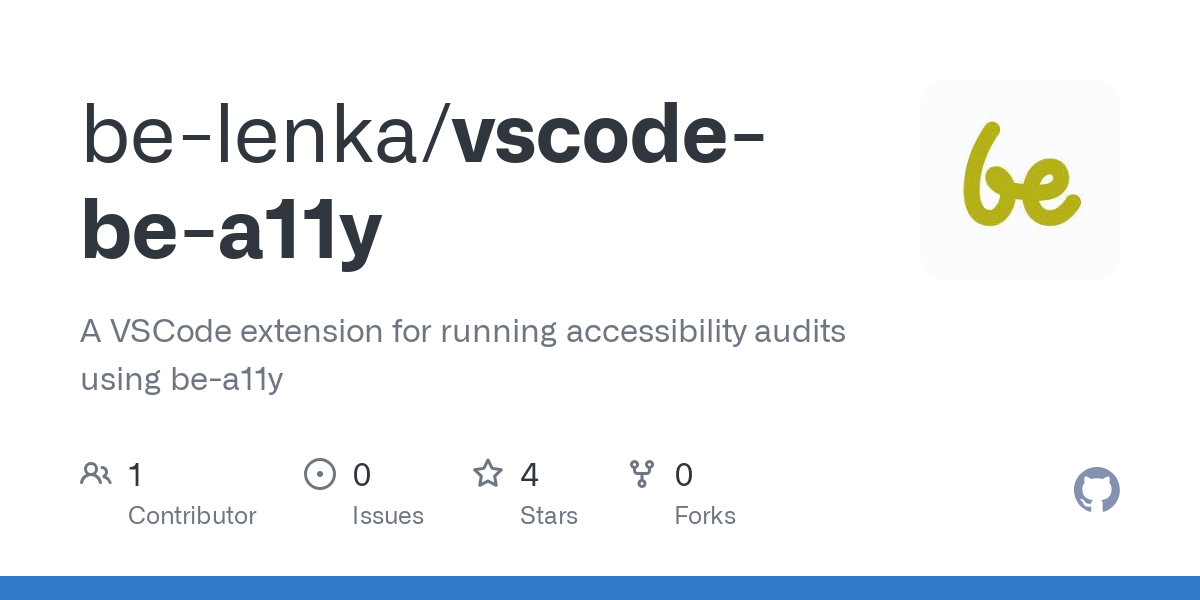This screenshot has height=600, width=1200.
Task: Click the Forks label
Action: [705, 516]
